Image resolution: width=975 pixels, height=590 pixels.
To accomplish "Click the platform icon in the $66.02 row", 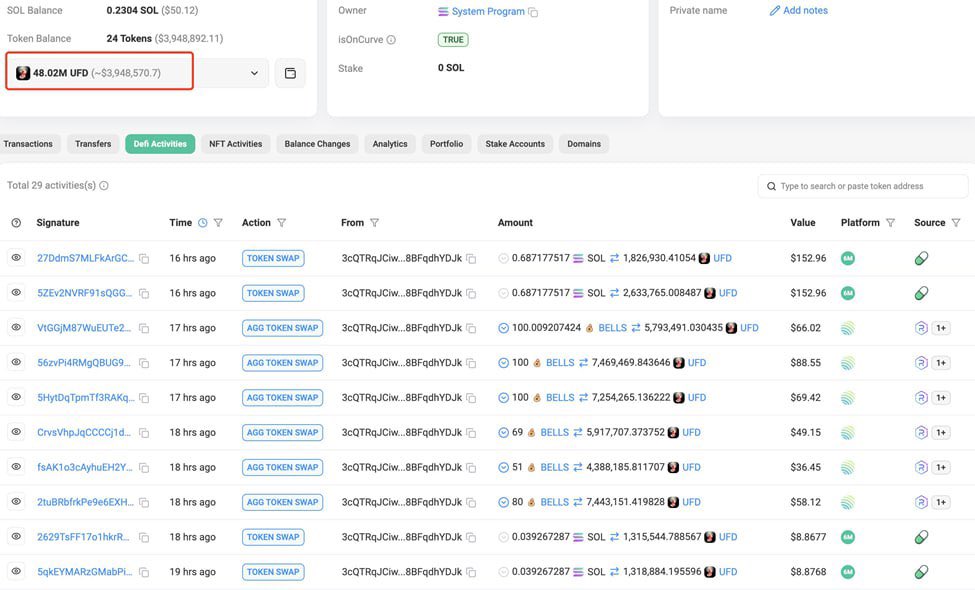I will click(848, 328).
